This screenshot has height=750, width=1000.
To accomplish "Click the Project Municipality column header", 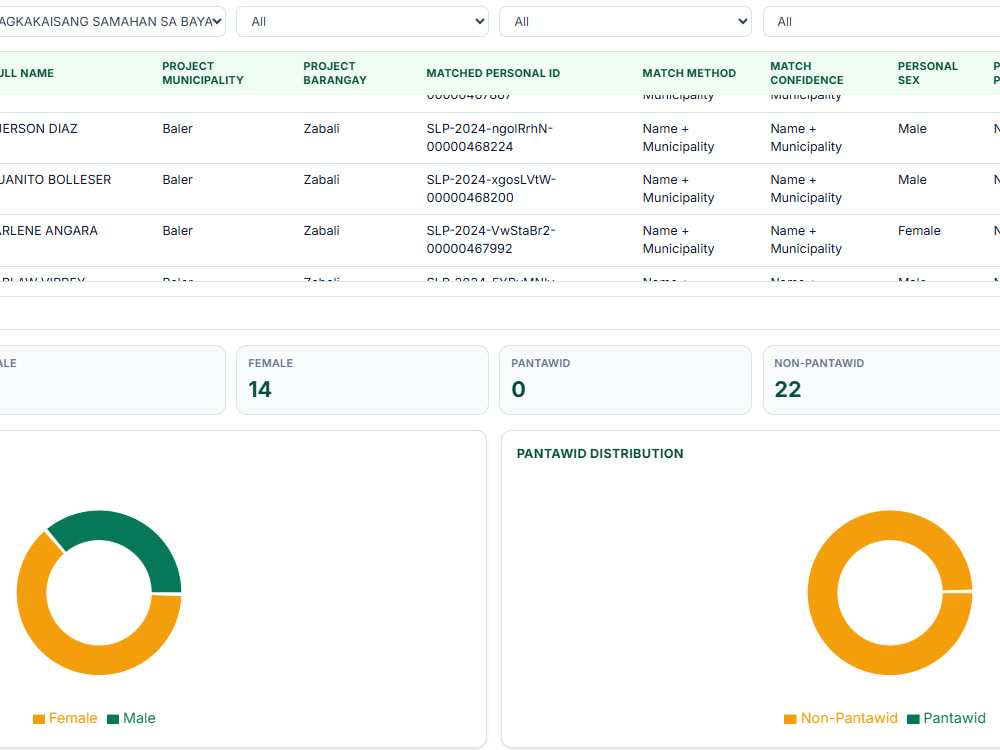I will (203, 73).
